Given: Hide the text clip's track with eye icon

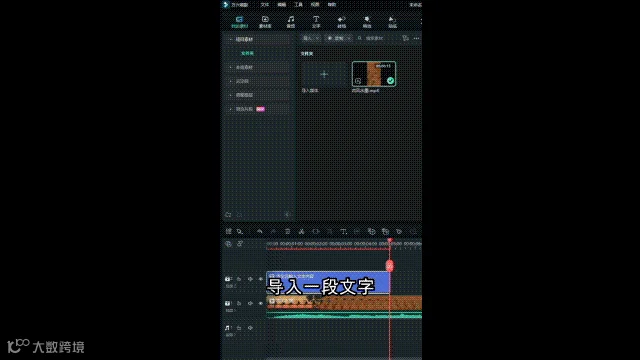Looking at the screenshot, I should pyautogui.click(x=261, y=279).
